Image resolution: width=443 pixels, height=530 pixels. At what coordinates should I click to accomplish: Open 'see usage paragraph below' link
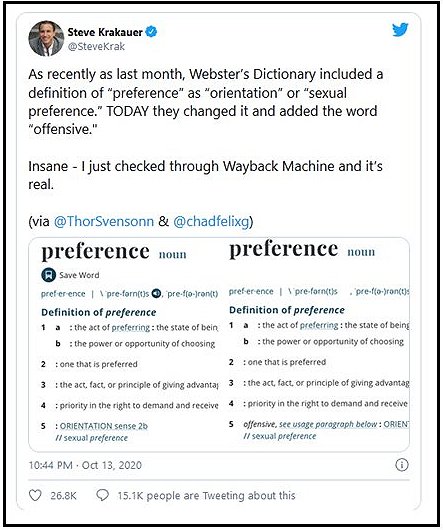pos(328,424)
